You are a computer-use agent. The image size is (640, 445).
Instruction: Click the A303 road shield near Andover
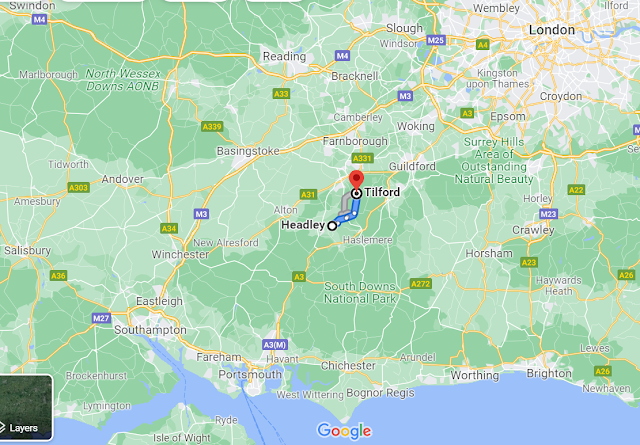click(x=78, y=187)
